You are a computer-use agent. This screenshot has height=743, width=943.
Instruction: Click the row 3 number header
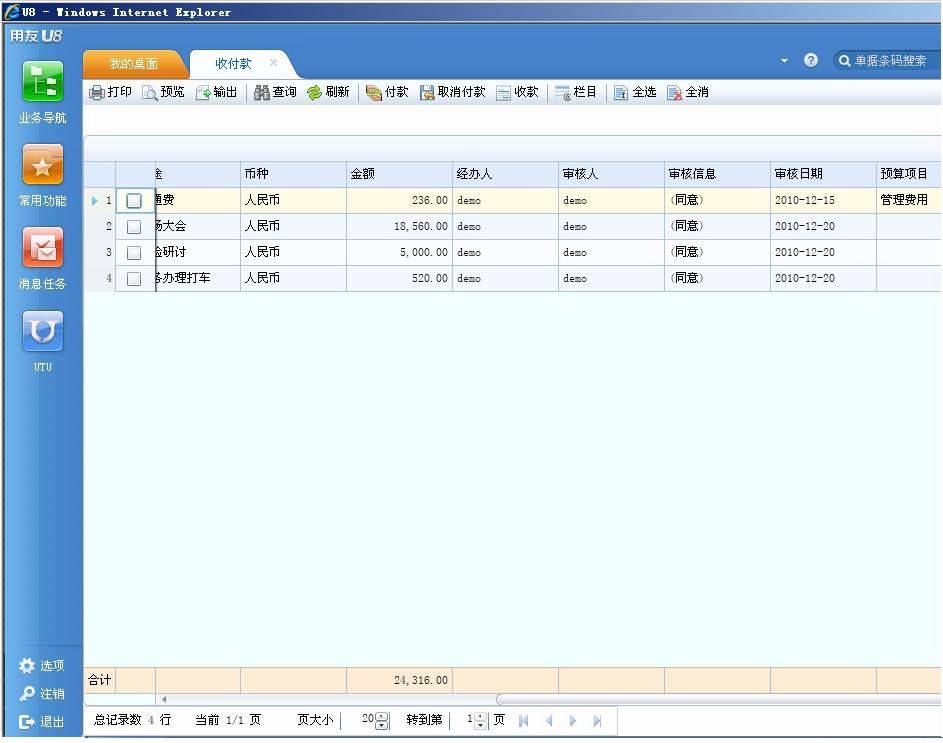(x=100, y=252)
